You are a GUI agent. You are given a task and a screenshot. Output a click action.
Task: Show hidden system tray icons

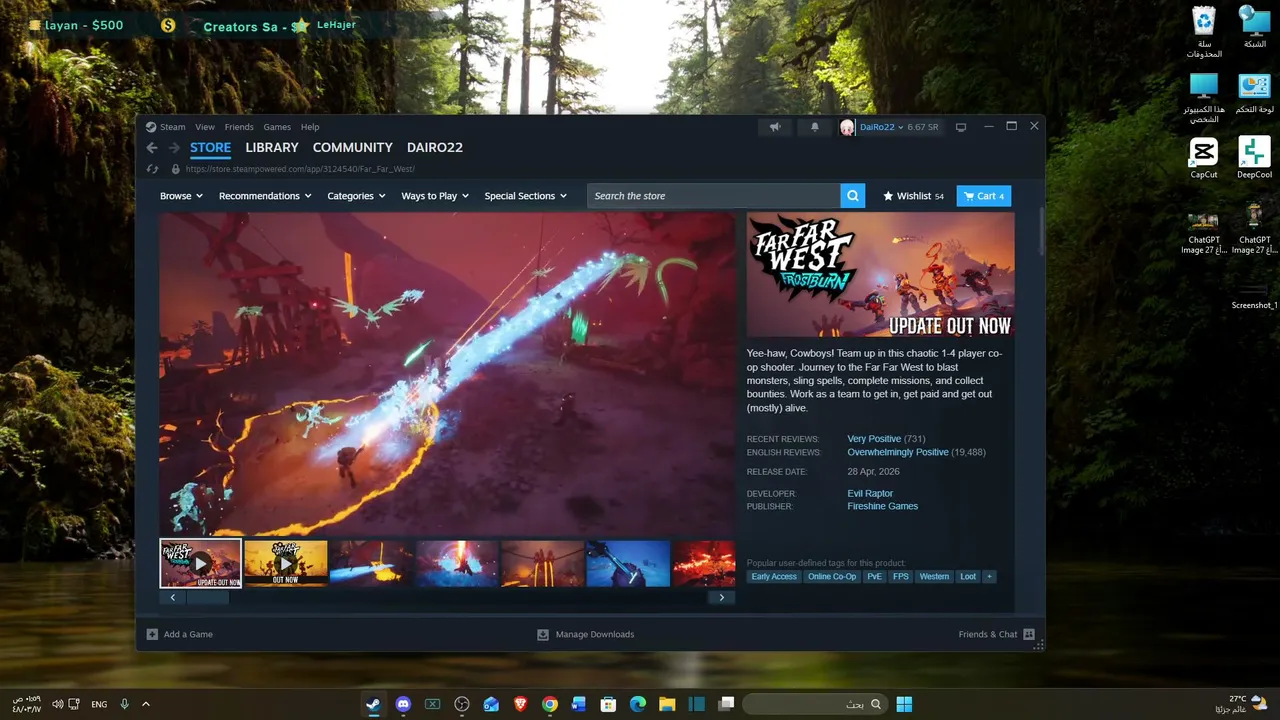click(x=146, y=704)
